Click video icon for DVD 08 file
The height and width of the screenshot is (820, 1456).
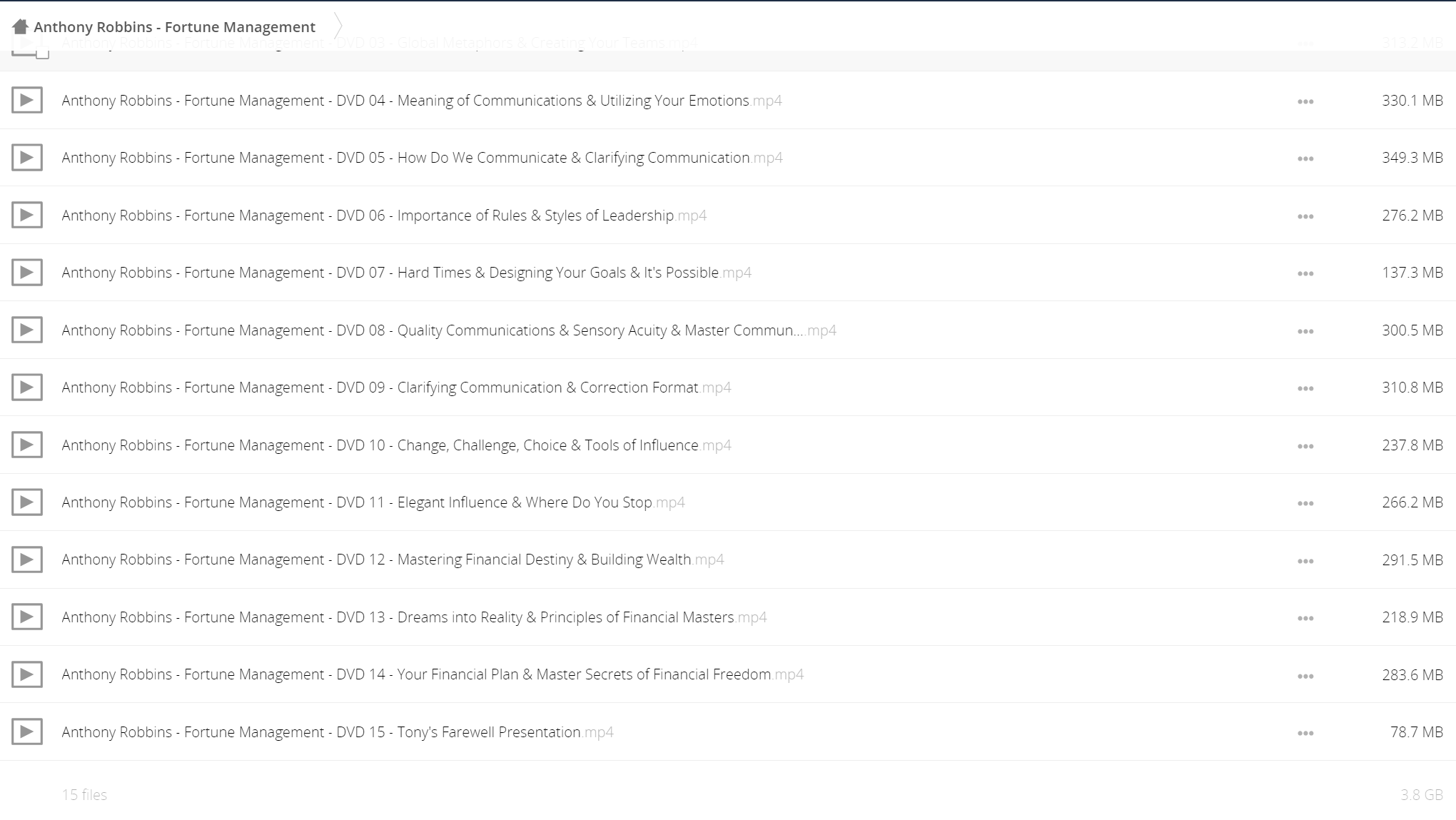(27, 330)
